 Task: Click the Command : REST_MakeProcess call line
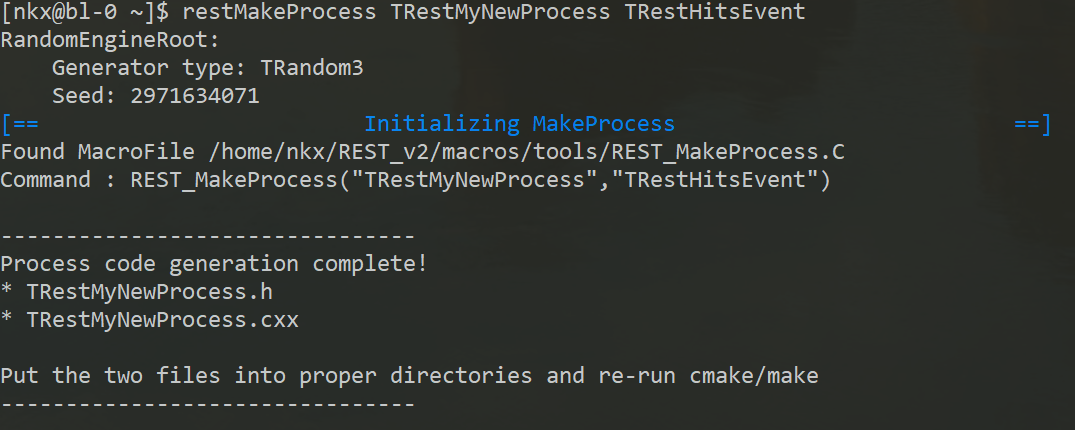415,180
